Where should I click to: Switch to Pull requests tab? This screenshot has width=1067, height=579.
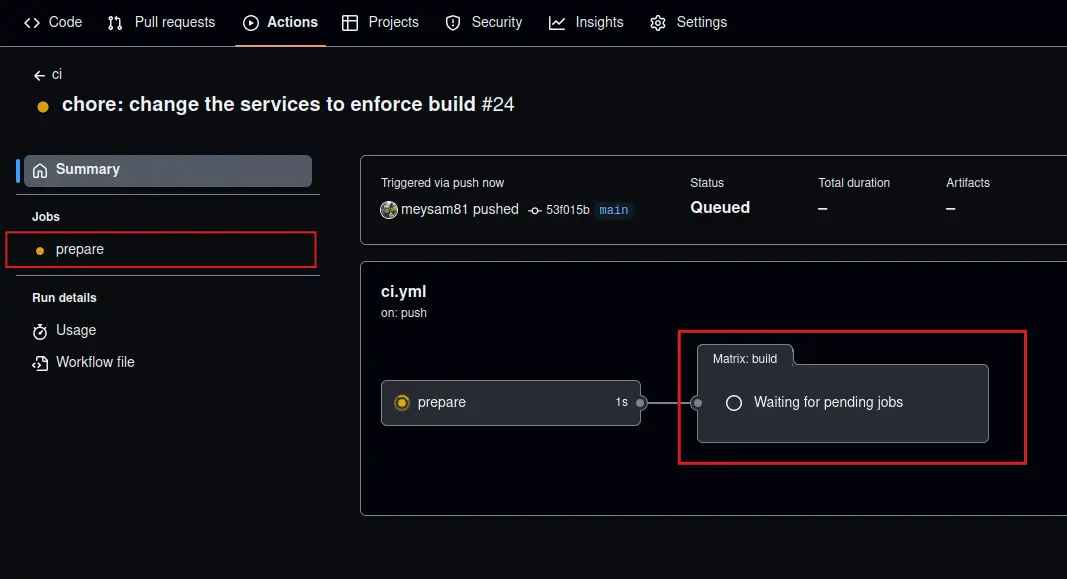point(162,22)
